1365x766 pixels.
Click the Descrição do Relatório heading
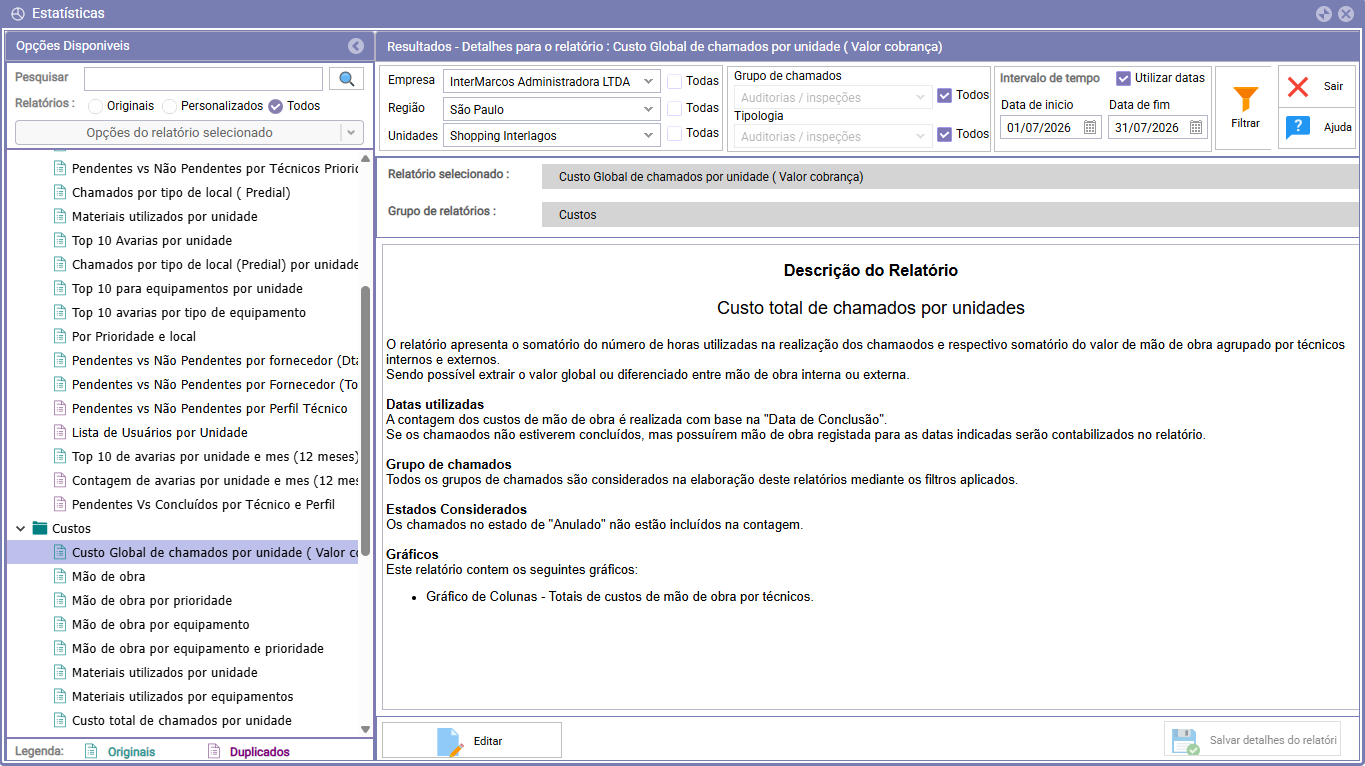click(x=871, y=270)
